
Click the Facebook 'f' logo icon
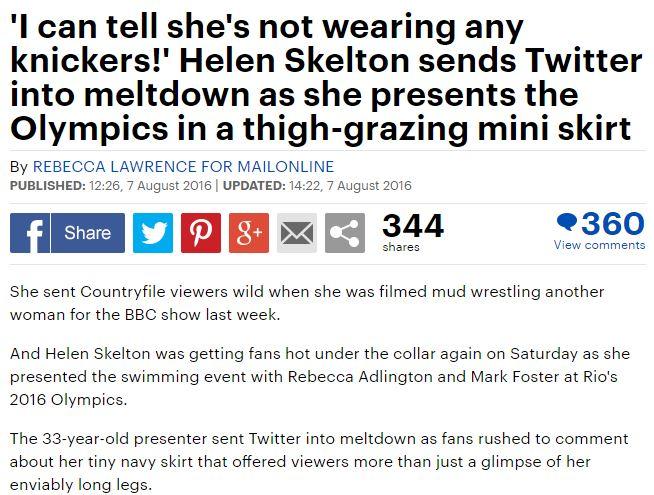(30, 233)
